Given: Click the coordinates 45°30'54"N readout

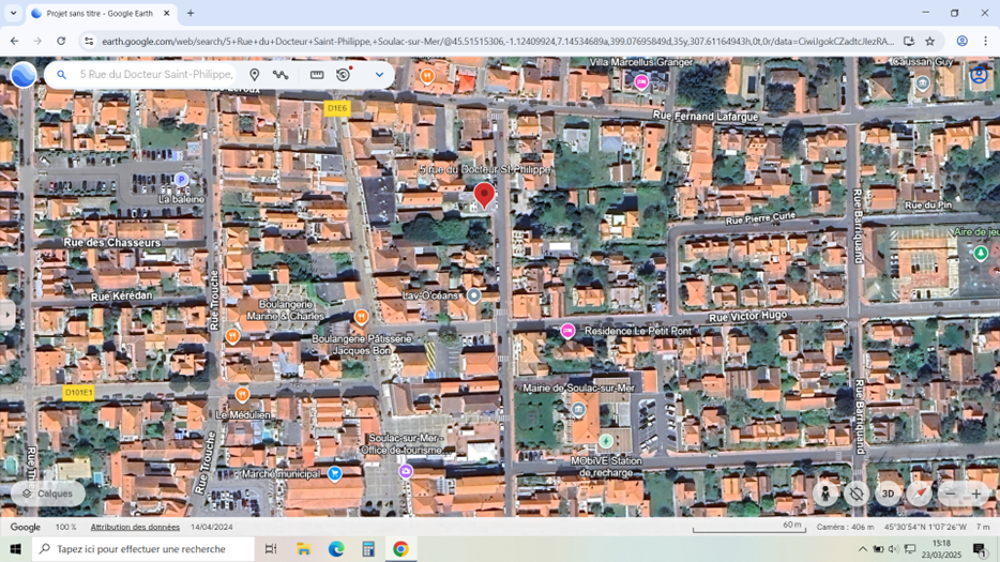Looking at the screenshot, I should (x=925, y=527).
